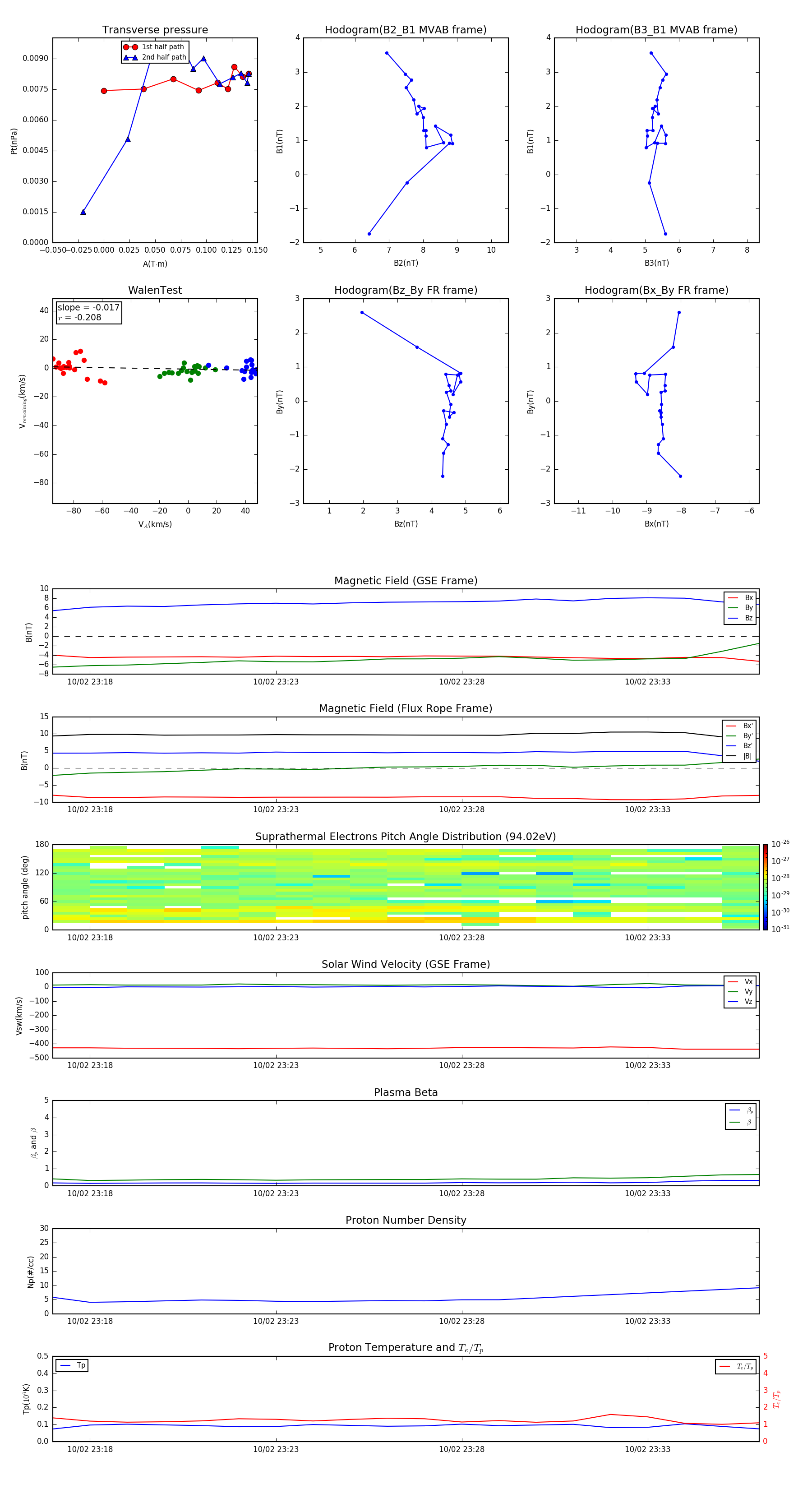This screenshot has height=1489, width=812.
Task: Select the β entry in Plasma Beta legend
Action: click(741, 1123)
